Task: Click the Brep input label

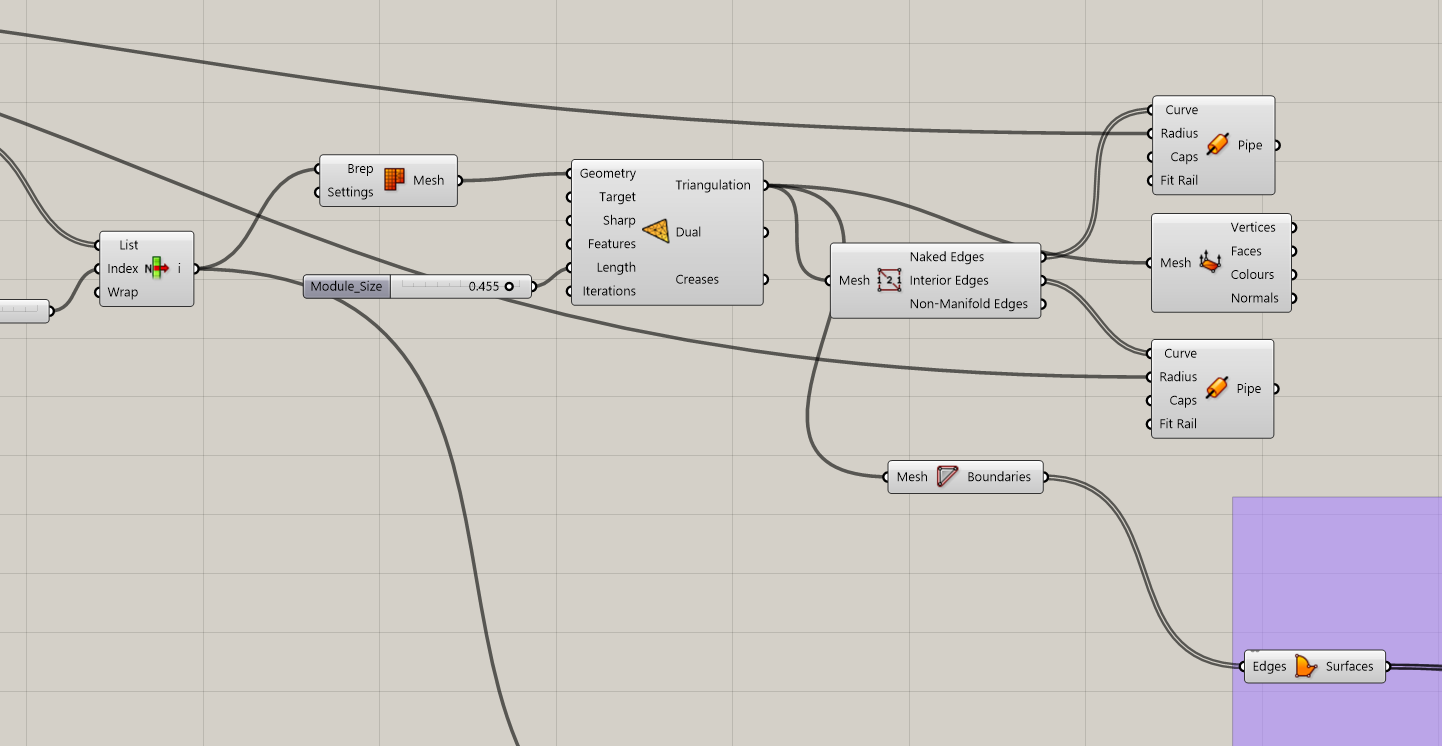Action: [x=360, y=169]
